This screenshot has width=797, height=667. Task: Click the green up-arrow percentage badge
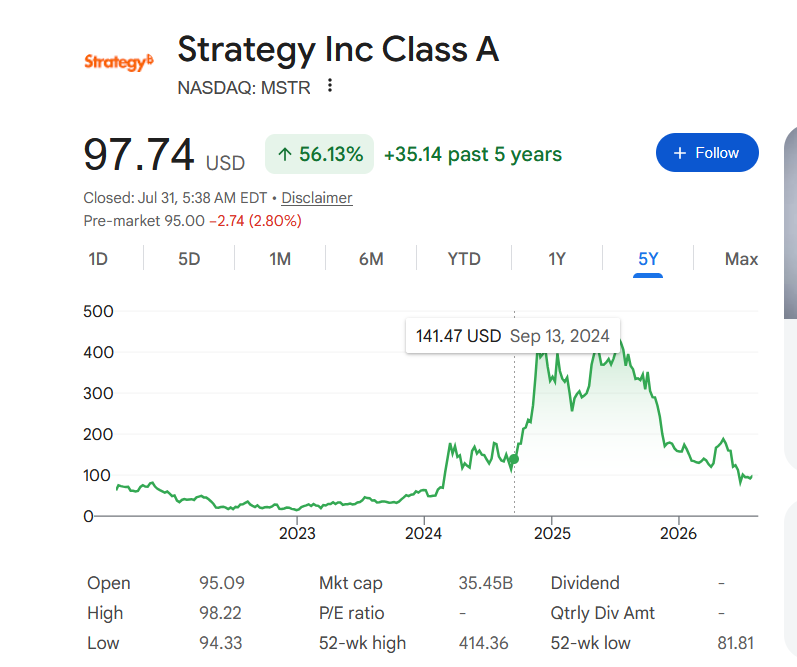click(x=319, y=154)
